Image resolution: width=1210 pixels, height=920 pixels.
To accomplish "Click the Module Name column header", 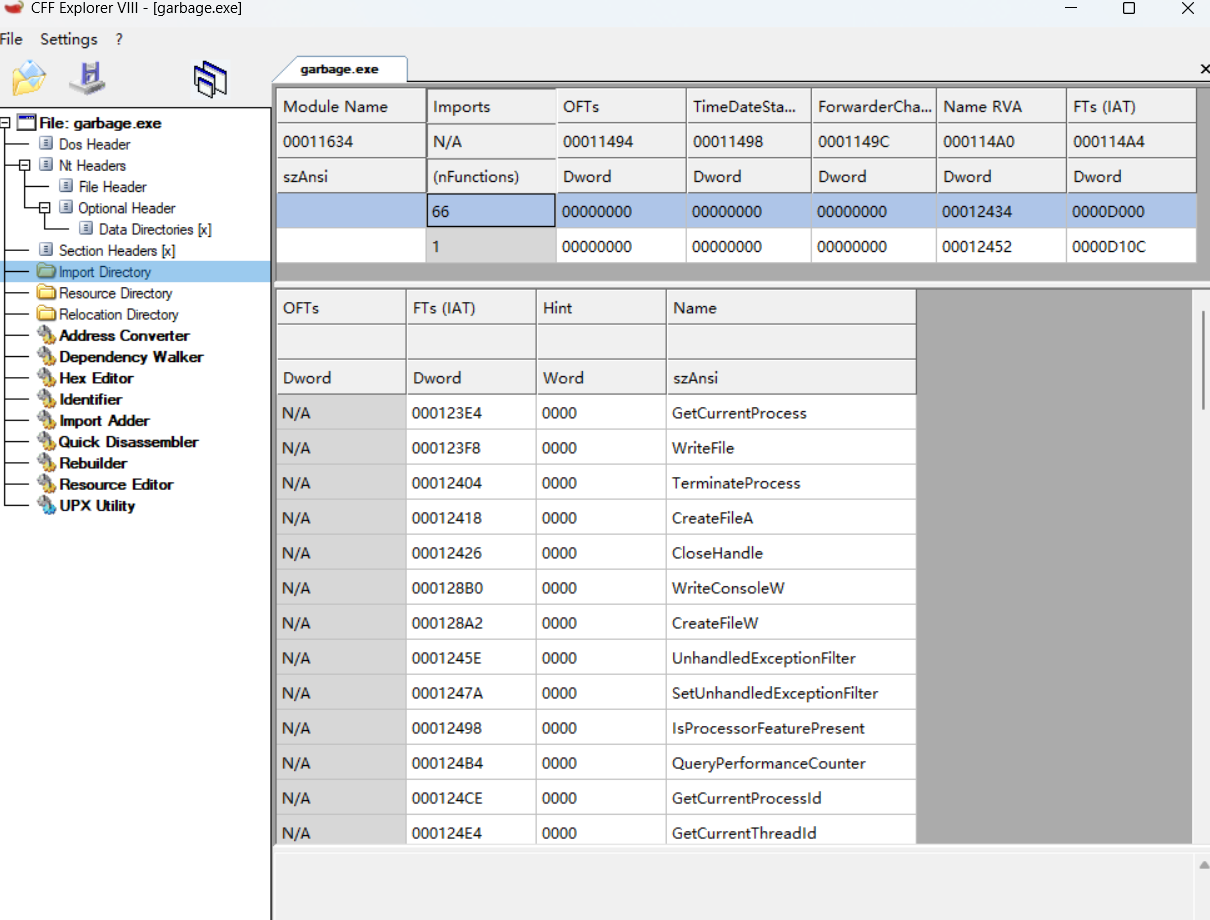I will [x=351, y=106].
